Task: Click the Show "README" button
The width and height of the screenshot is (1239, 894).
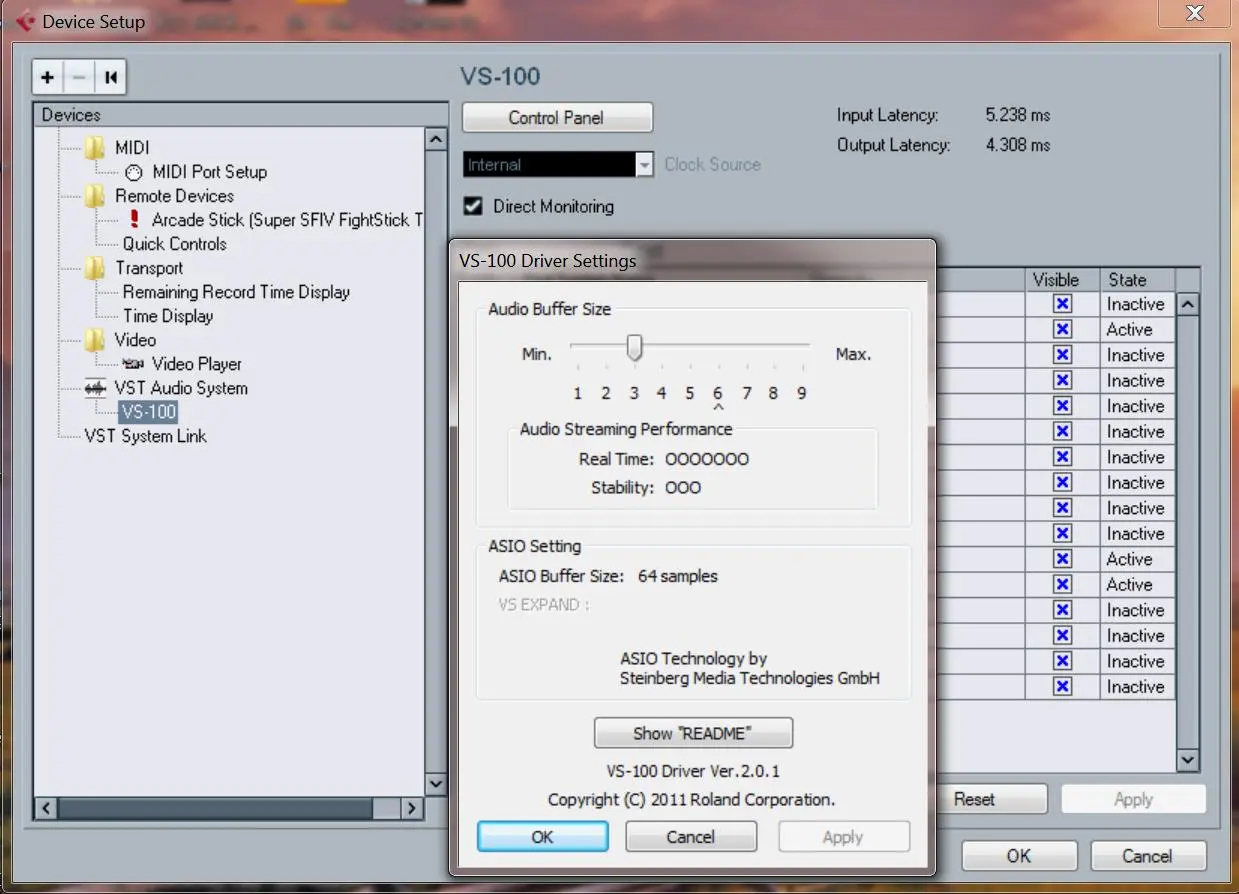Action: click(693, 733)
